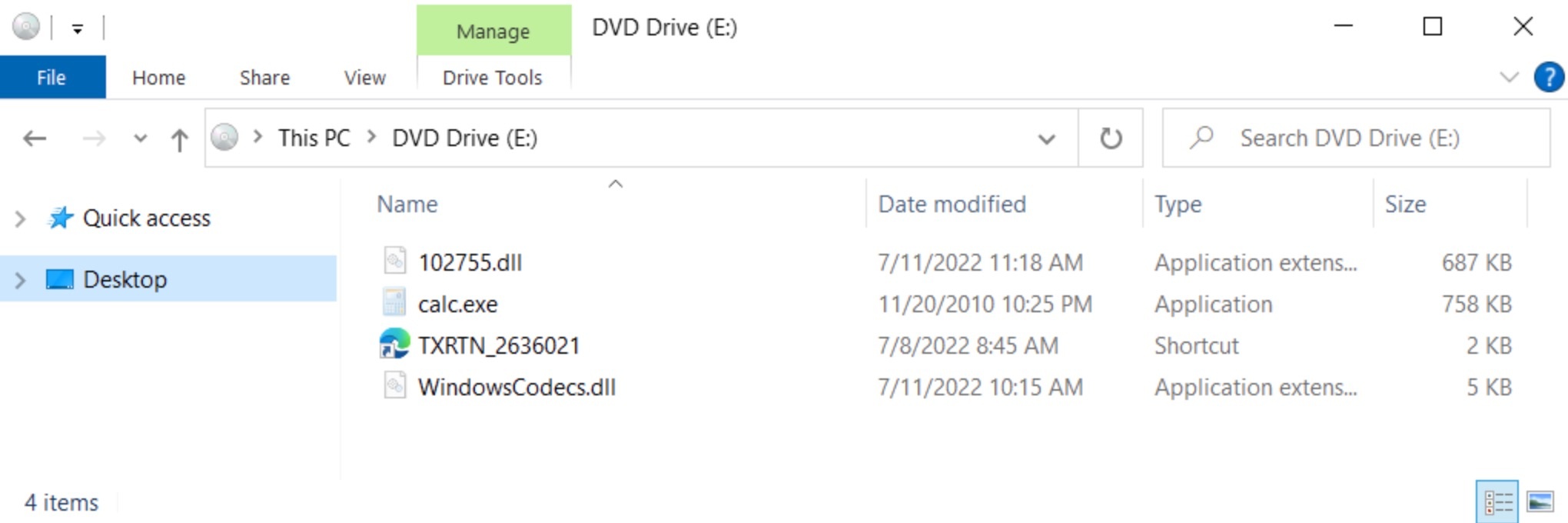Switch to the View ribbon tab
The width and height of the screenshot is (1568, 523).
[x=364, y=77]
